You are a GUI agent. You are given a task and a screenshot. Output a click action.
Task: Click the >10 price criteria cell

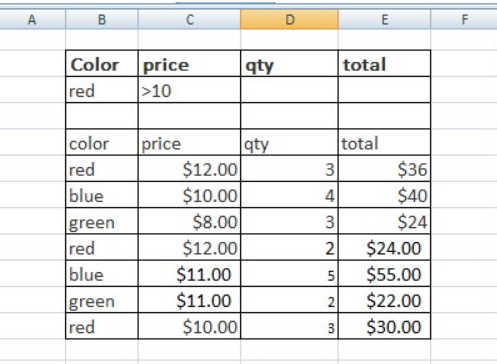(189, 90)
